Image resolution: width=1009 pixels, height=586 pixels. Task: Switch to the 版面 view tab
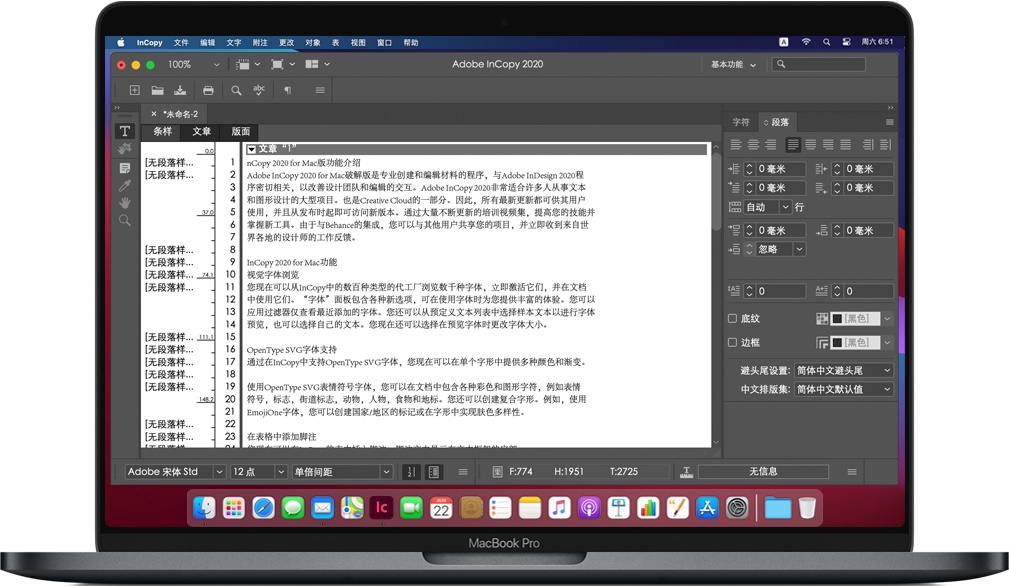tap(243, 131)
